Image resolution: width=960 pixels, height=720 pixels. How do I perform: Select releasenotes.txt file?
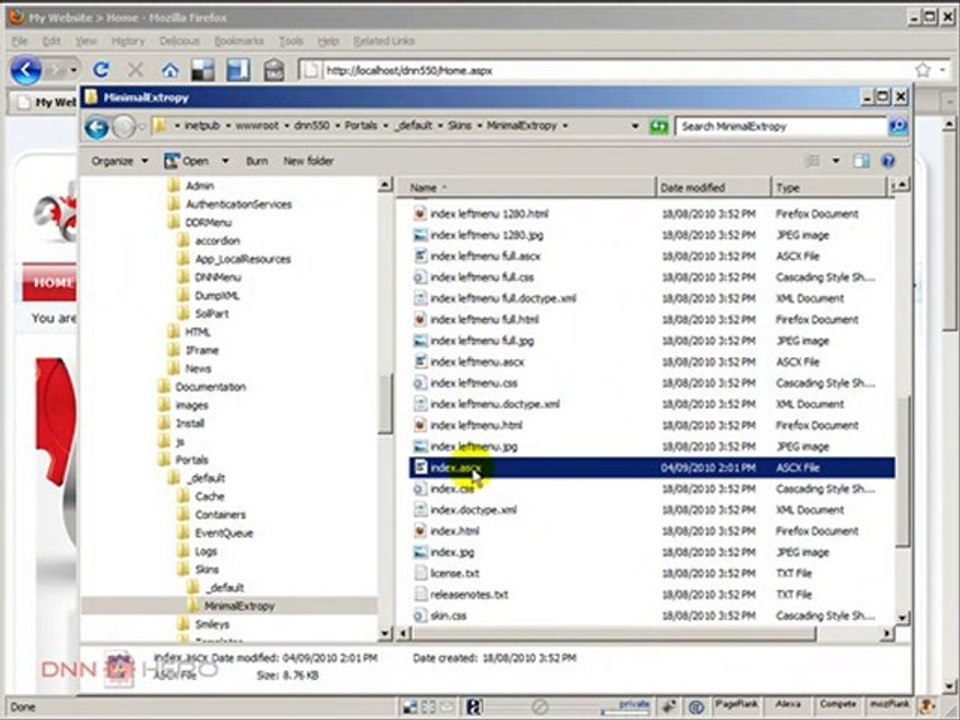[x=469, y=594]
